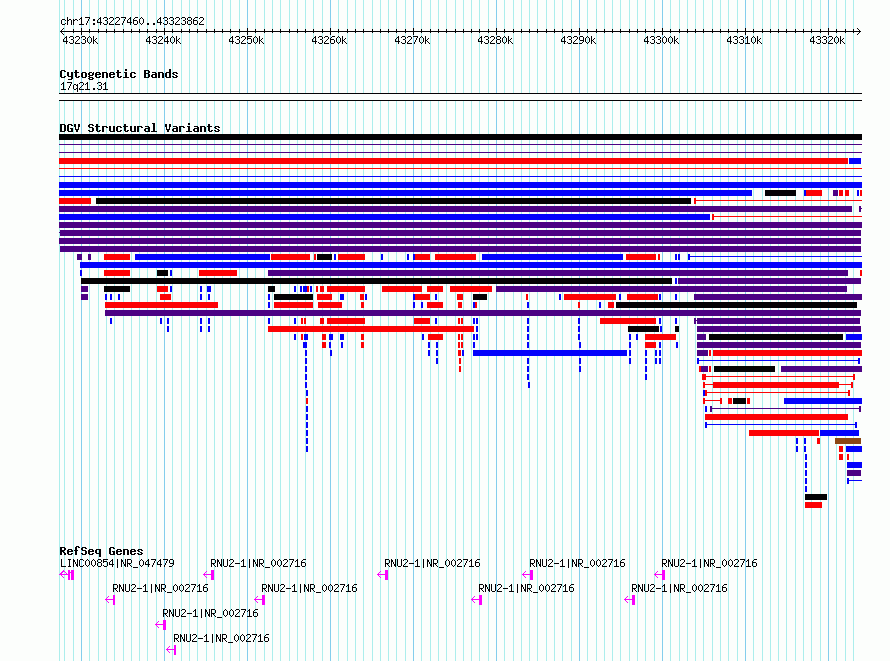
Task: Click the 43300k ruler label
Action: click(661, 40)
